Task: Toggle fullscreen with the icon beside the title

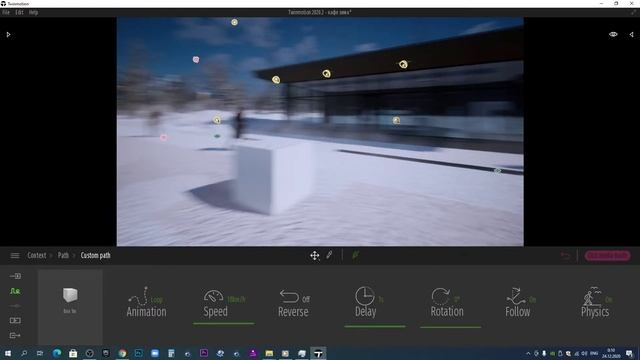Action: pos(633,12)
